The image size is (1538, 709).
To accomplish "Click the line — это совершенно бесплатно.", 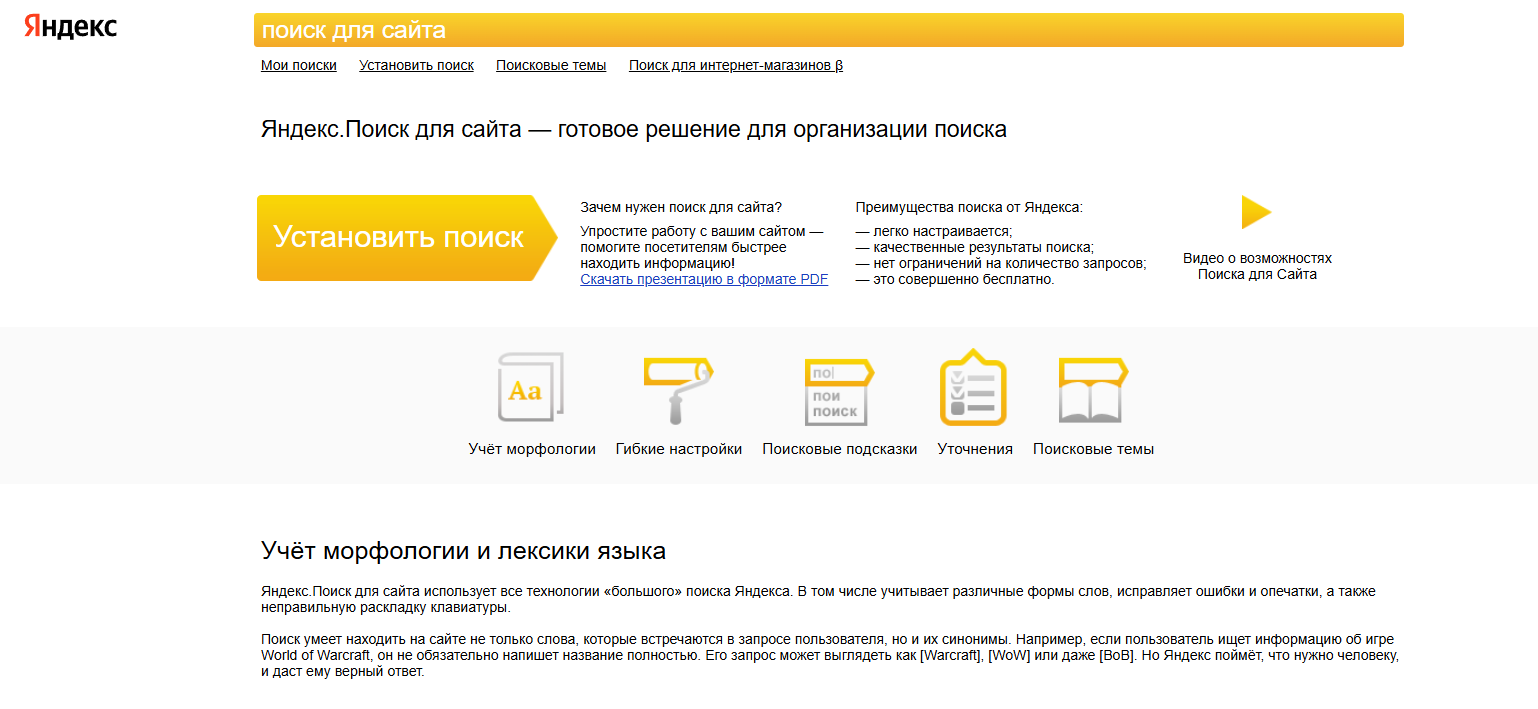I will click(x=955, y=279).
